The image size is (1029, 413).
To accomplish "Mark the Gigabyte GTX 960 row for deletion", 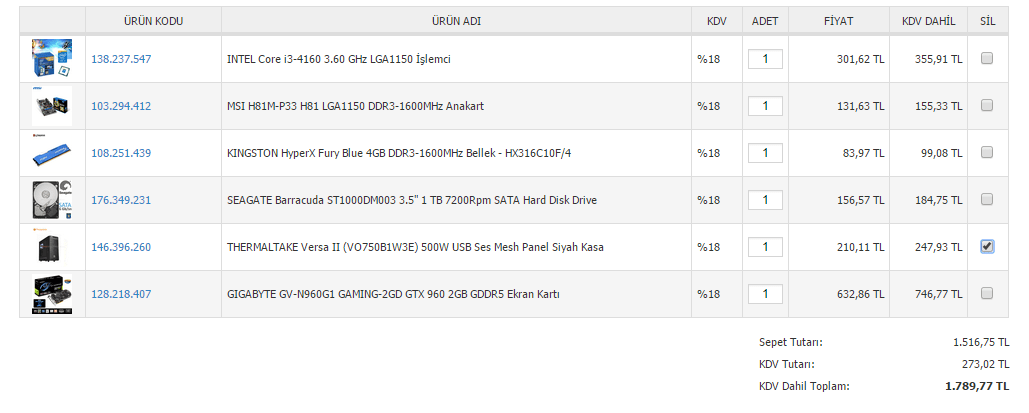I will [x=987, y=293].
